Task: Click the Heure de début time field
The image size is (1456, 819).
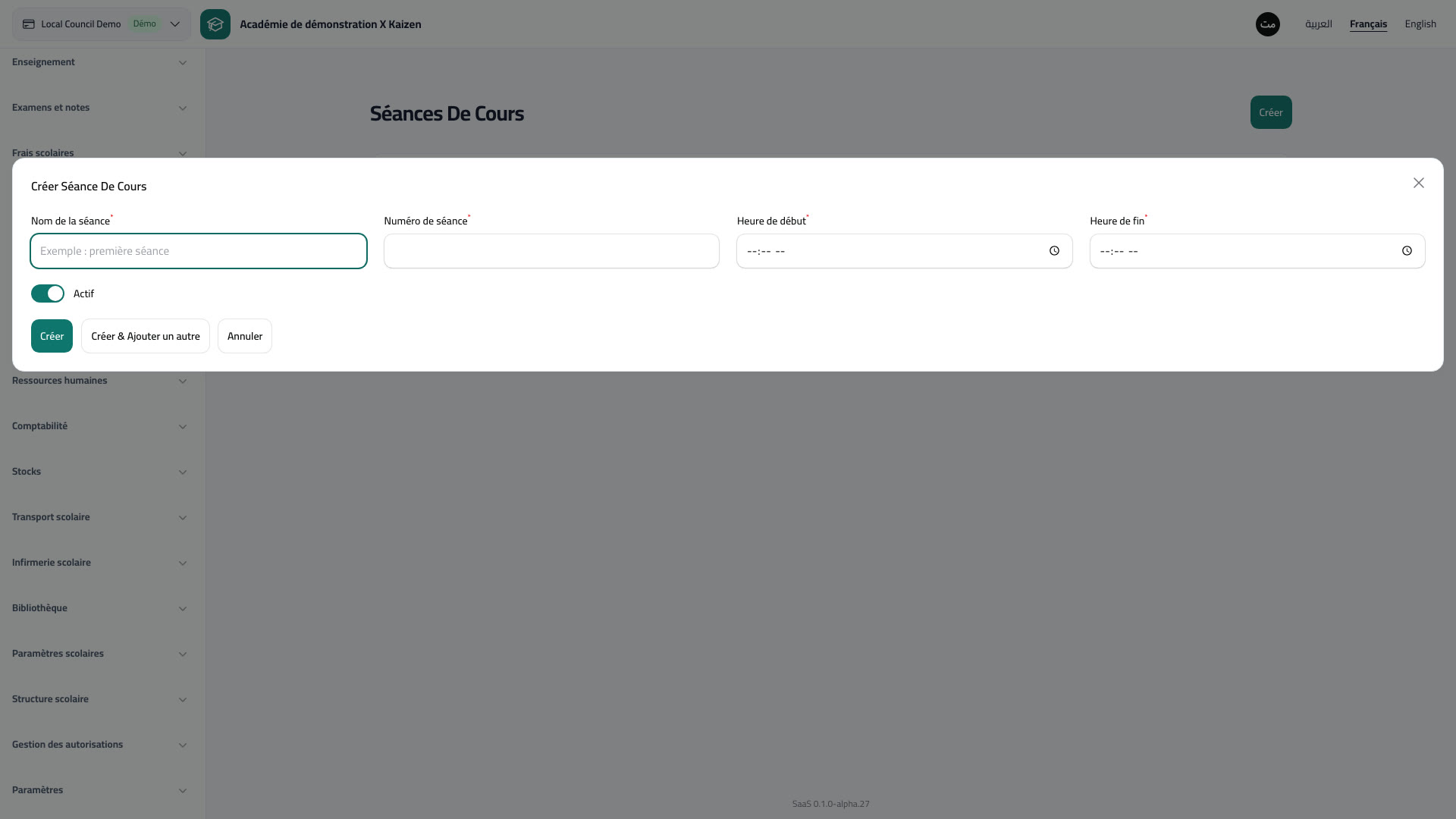Action: click(905, 251)
